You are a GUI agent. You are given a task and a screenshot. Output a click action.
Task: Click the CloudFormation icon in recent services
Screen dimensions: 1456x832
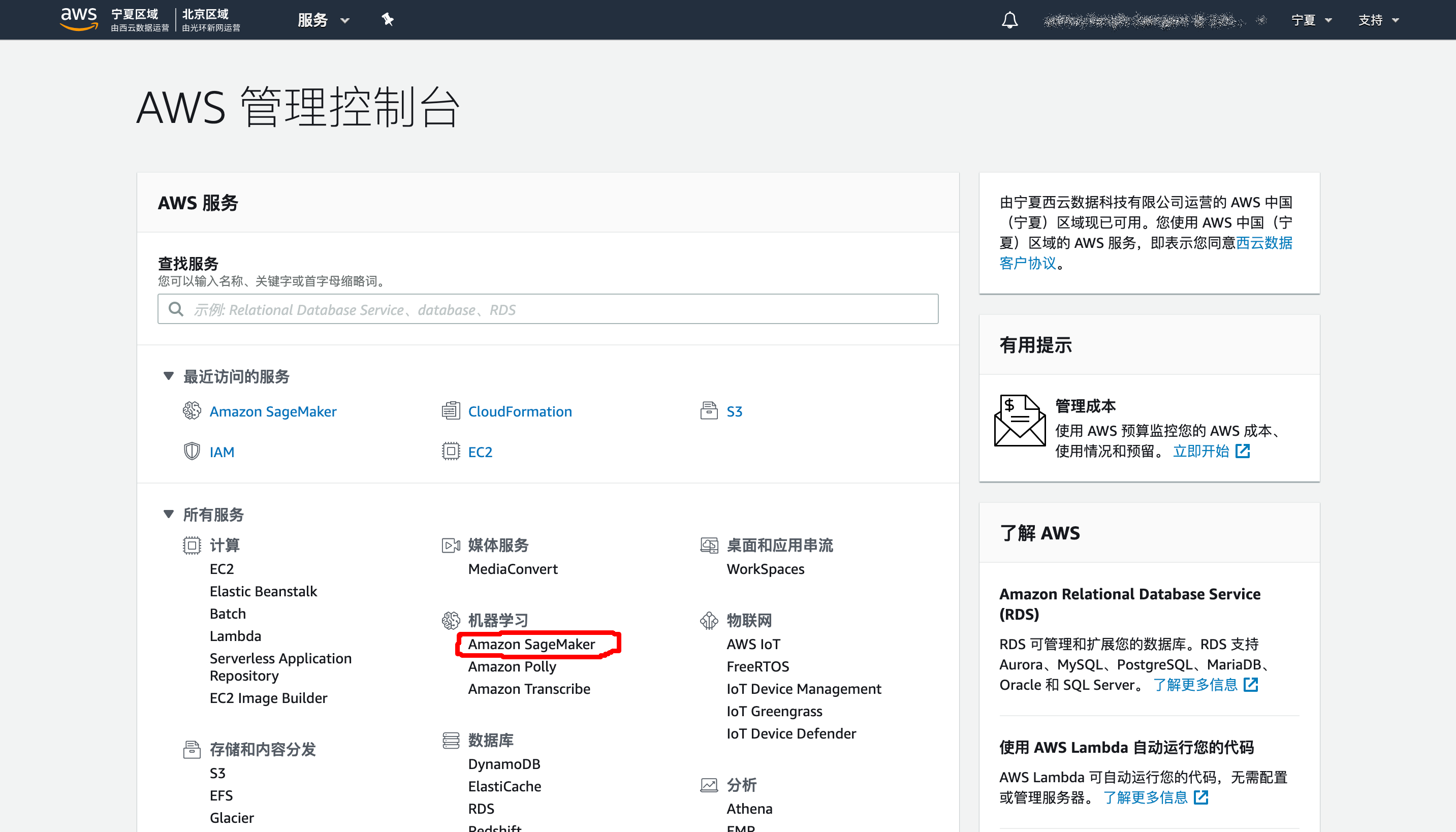[451, 410]
